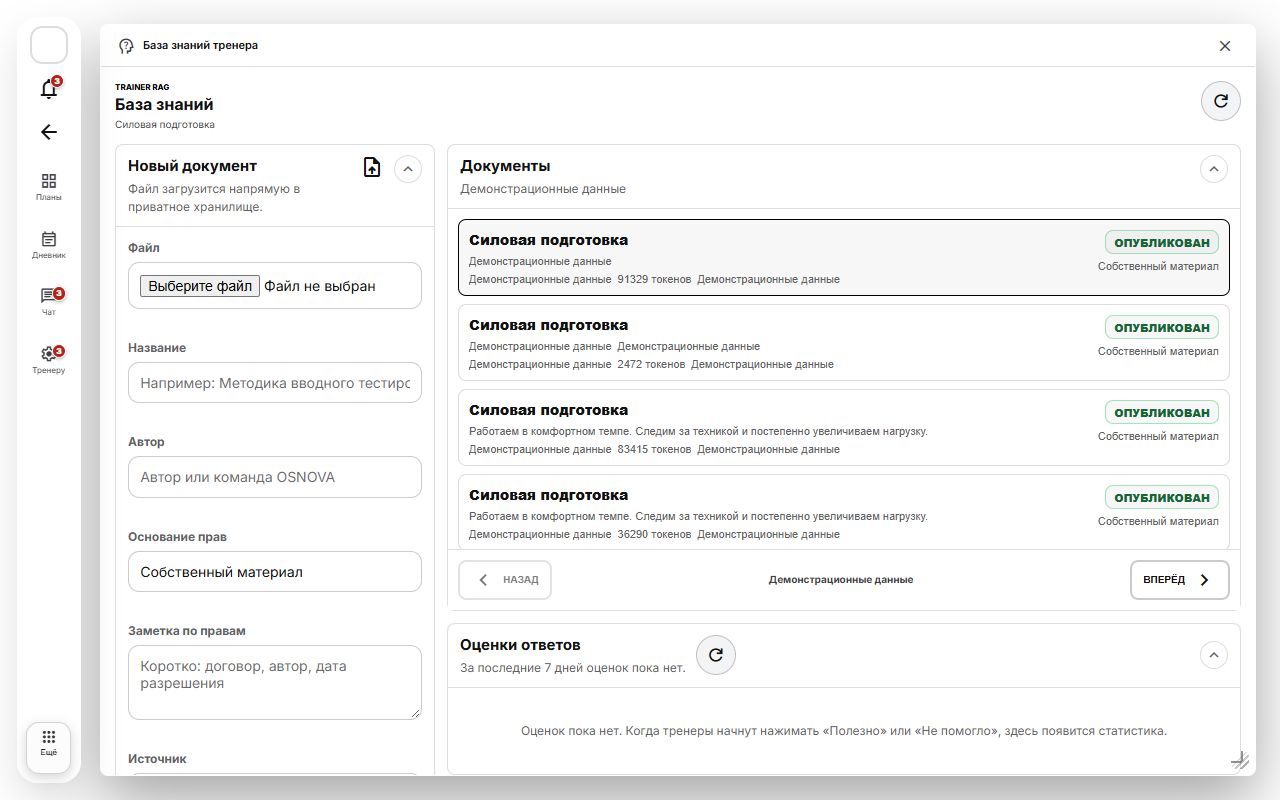Close the База знаний тренера window
This screenshot has width=1280, height=800.
(1225, 46)
